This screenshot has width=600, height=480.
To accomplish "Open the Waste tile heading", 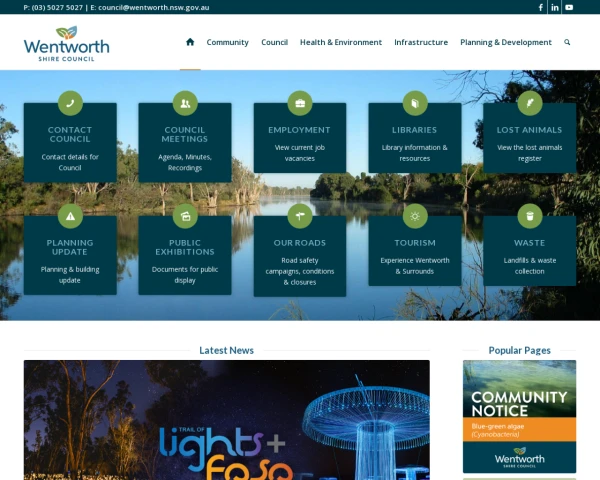I will click(530, 243).
